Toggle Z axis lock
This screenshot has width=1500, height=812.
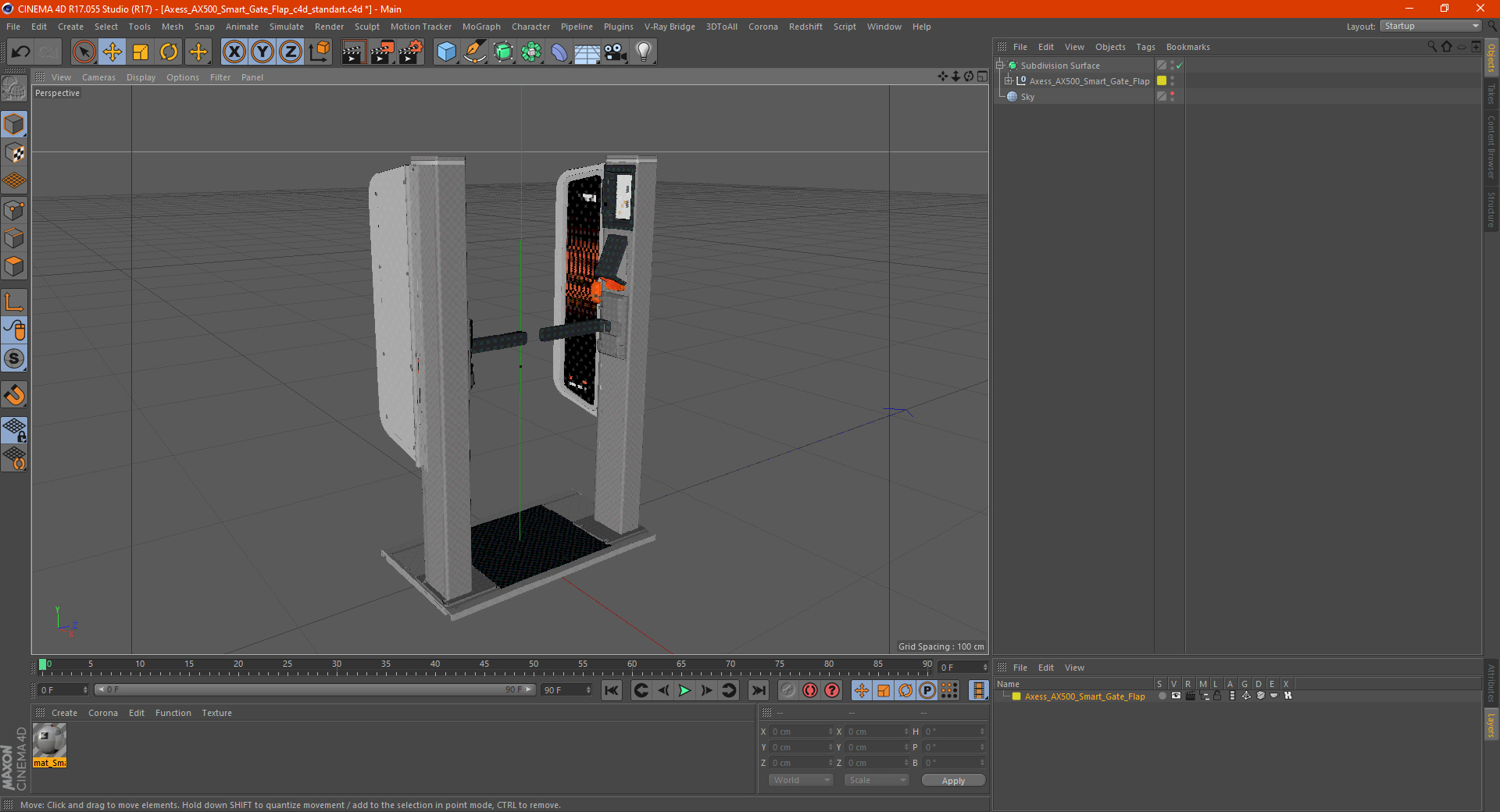[291, 52]
